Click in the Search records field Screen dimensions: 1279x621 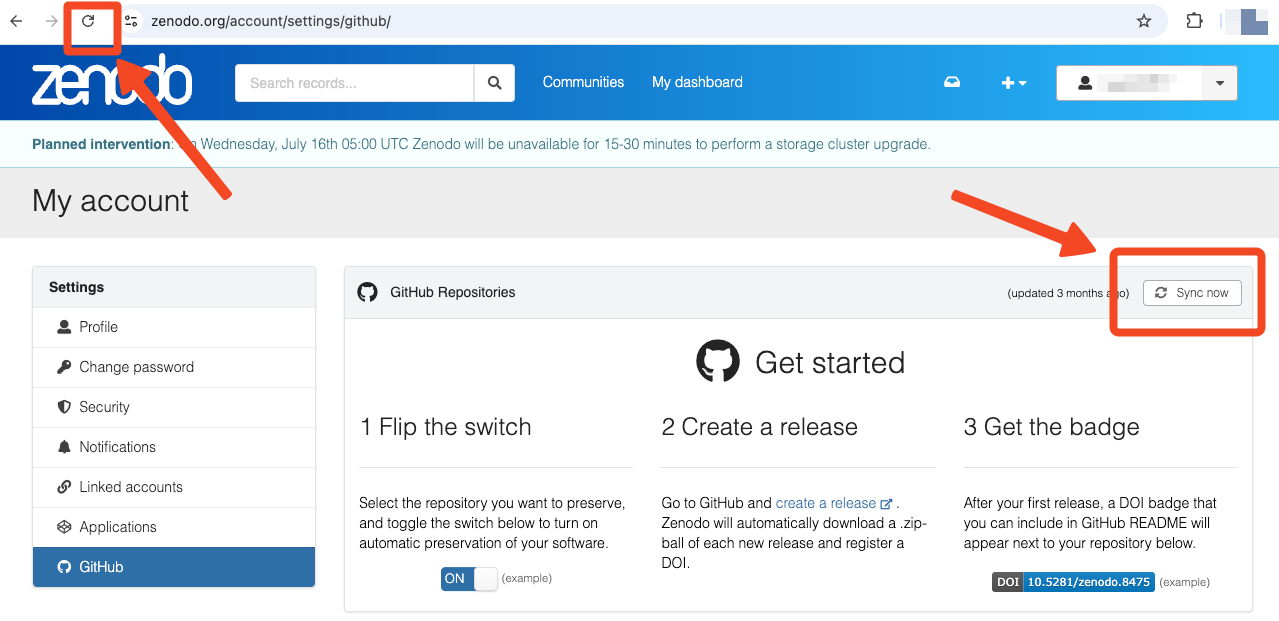click(x=354, y=83)
